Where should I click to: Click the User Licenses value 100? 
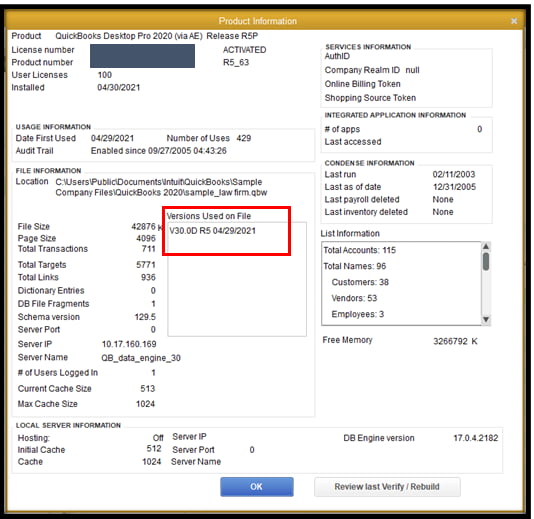pyautogui.click(x=105, y=75)
